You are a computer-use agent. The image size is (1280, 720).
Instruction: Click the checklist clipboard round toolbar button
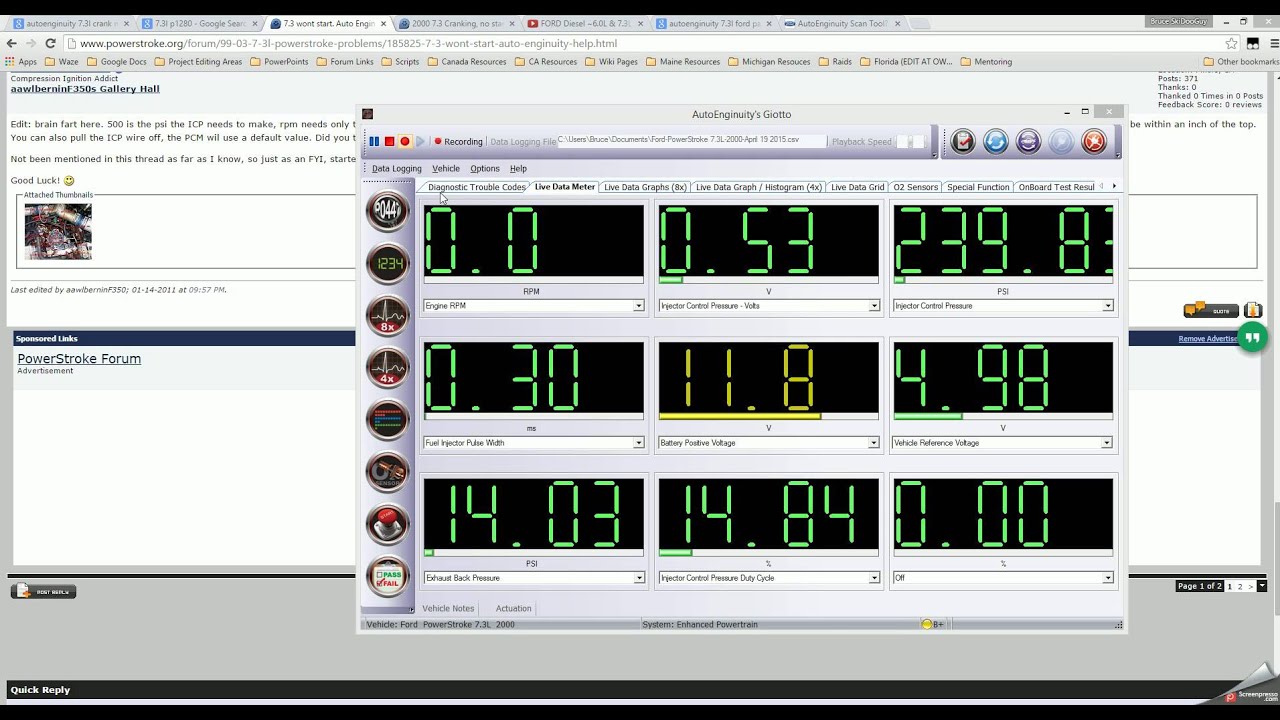coord(962,142)
